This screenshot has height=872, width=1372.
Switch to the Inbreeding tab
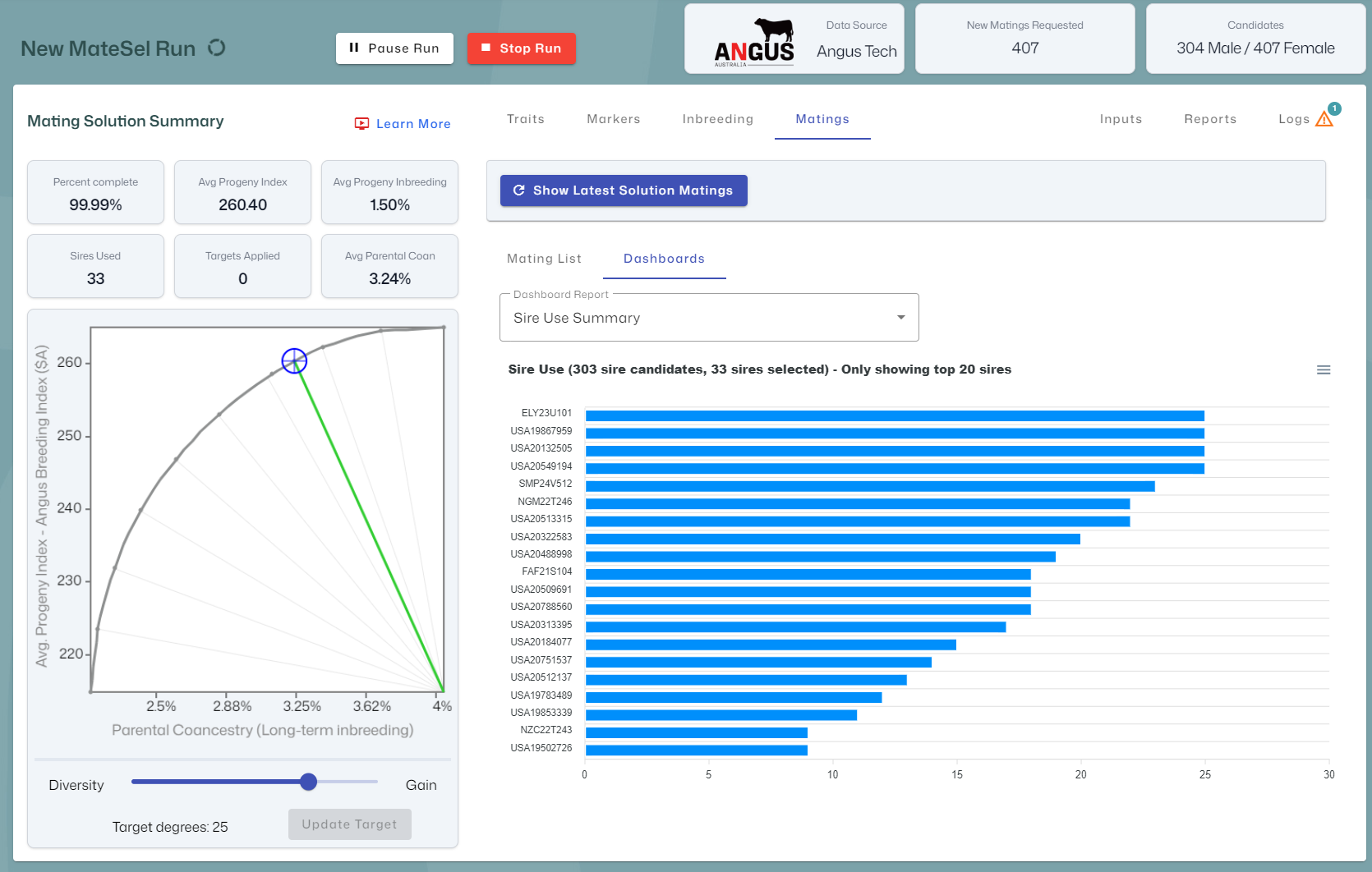pos(717,119)
